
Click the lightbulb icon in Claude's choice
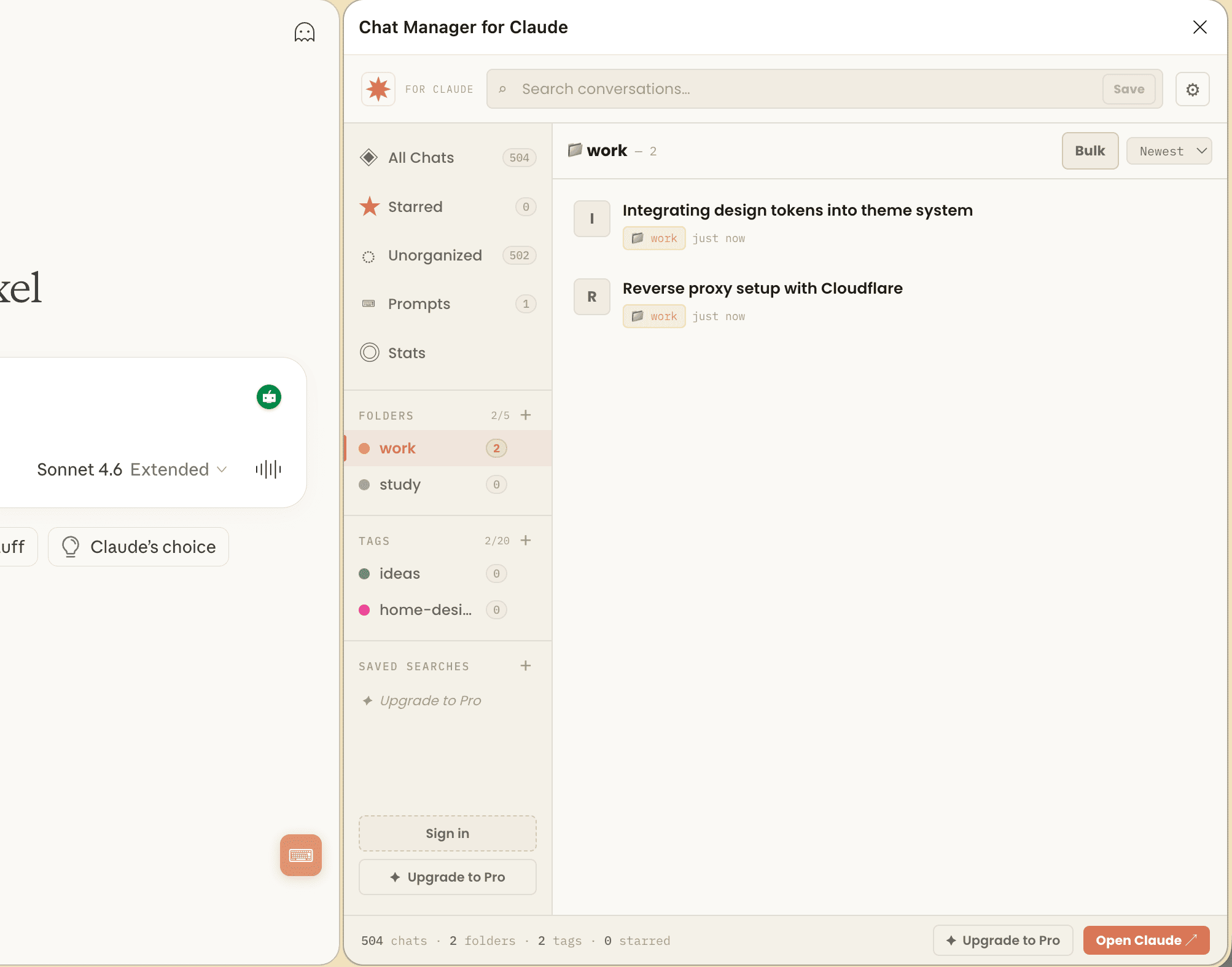[71, 547]
